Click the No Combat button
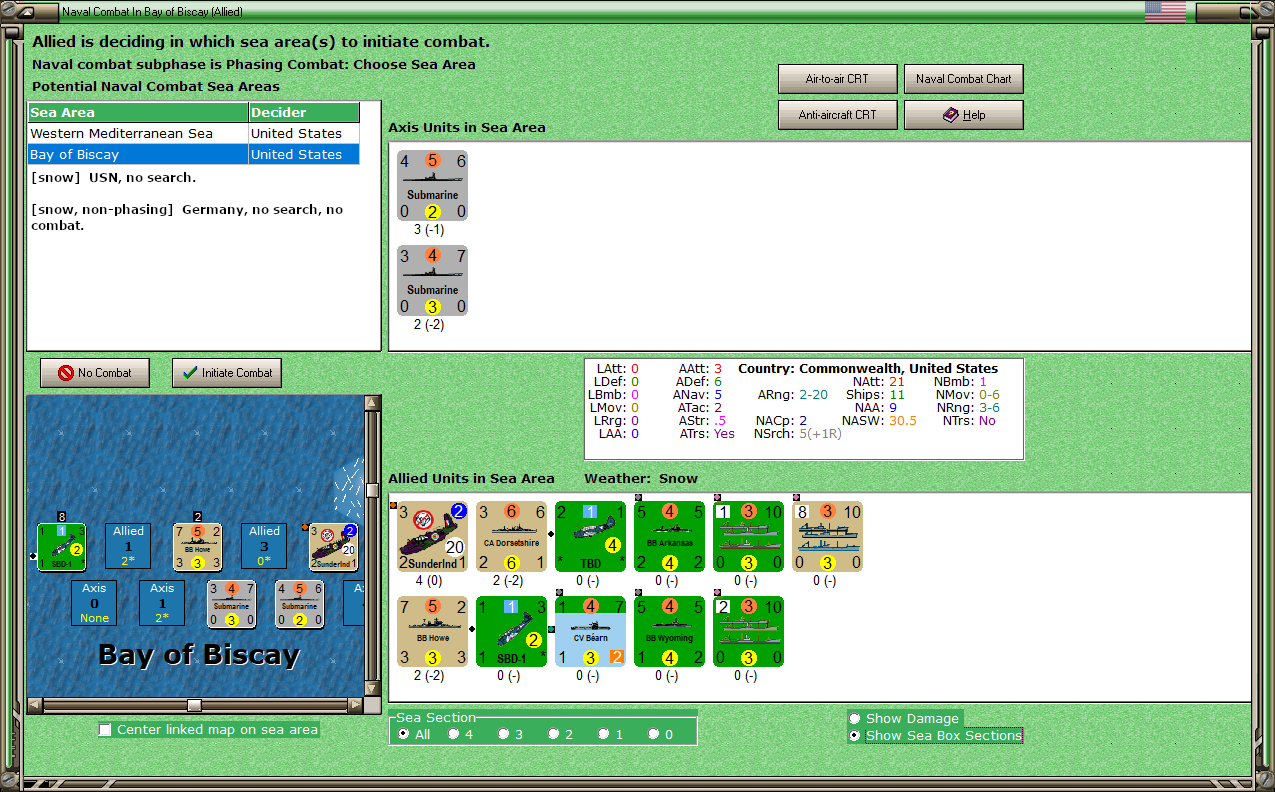 tap(94, 373)
